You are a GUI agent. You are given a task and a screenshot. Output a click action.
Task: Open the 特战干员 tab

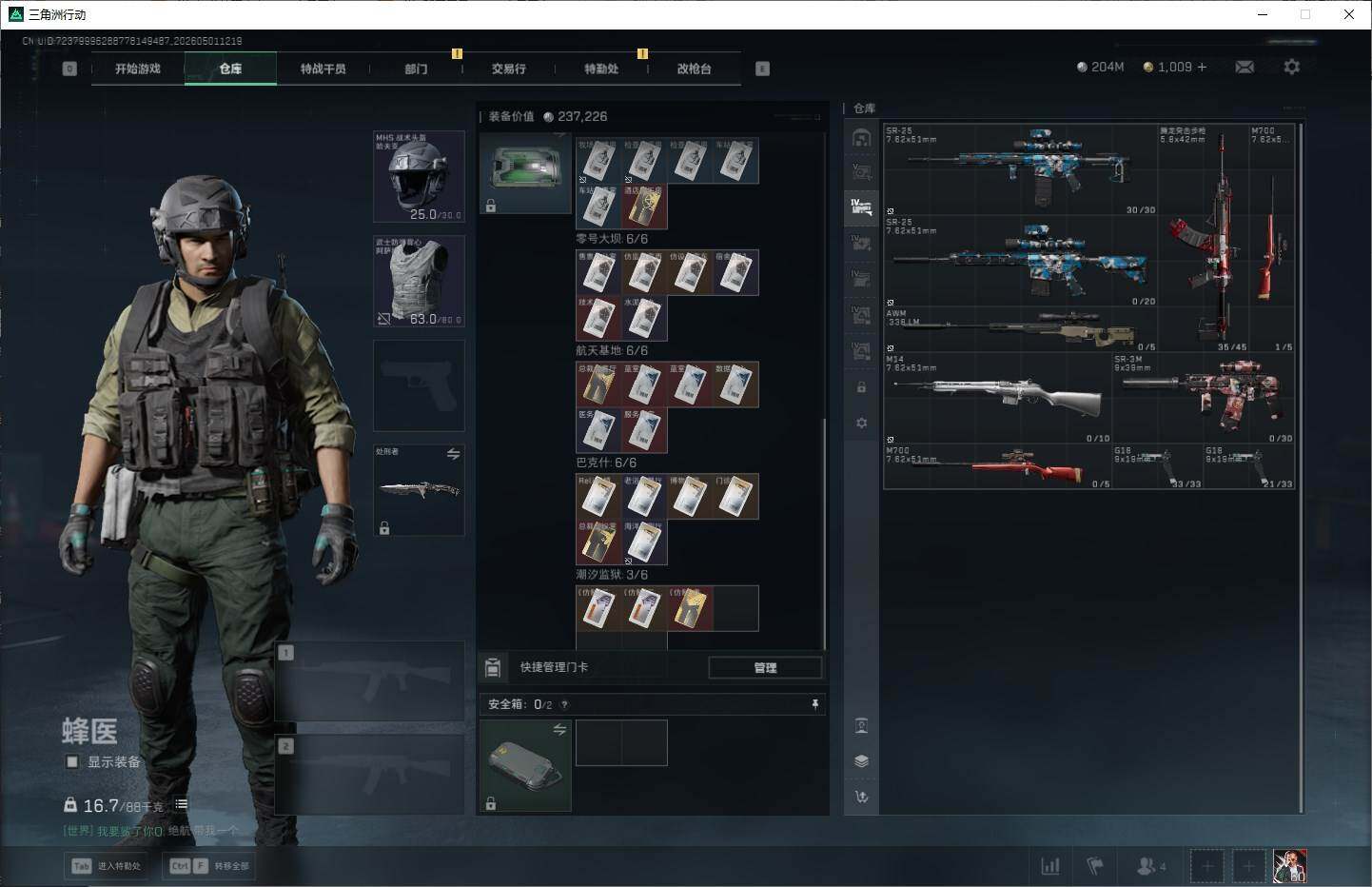(323, 69)
